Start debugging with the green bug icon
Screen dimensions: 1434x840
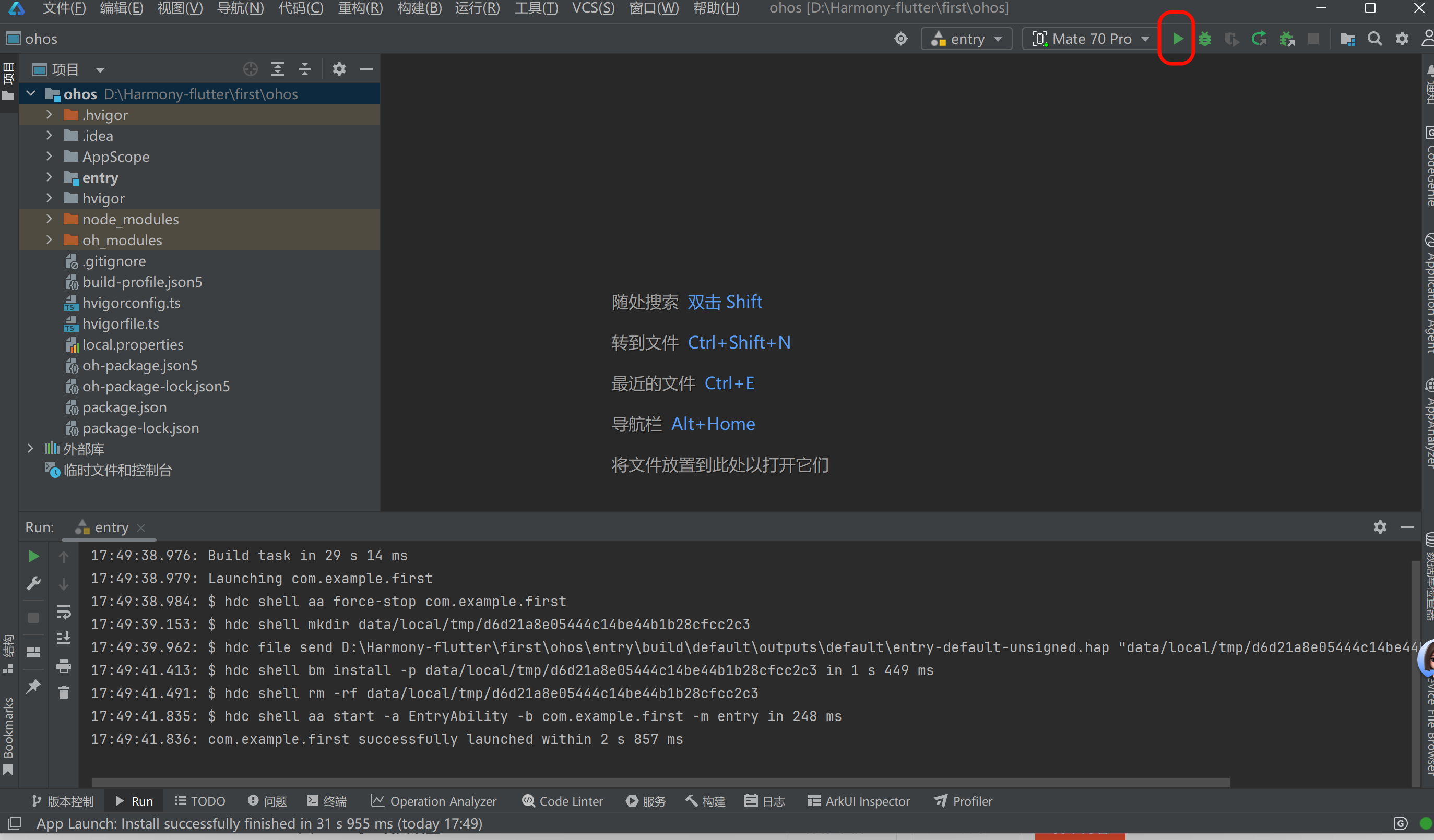click(1204, 39)
